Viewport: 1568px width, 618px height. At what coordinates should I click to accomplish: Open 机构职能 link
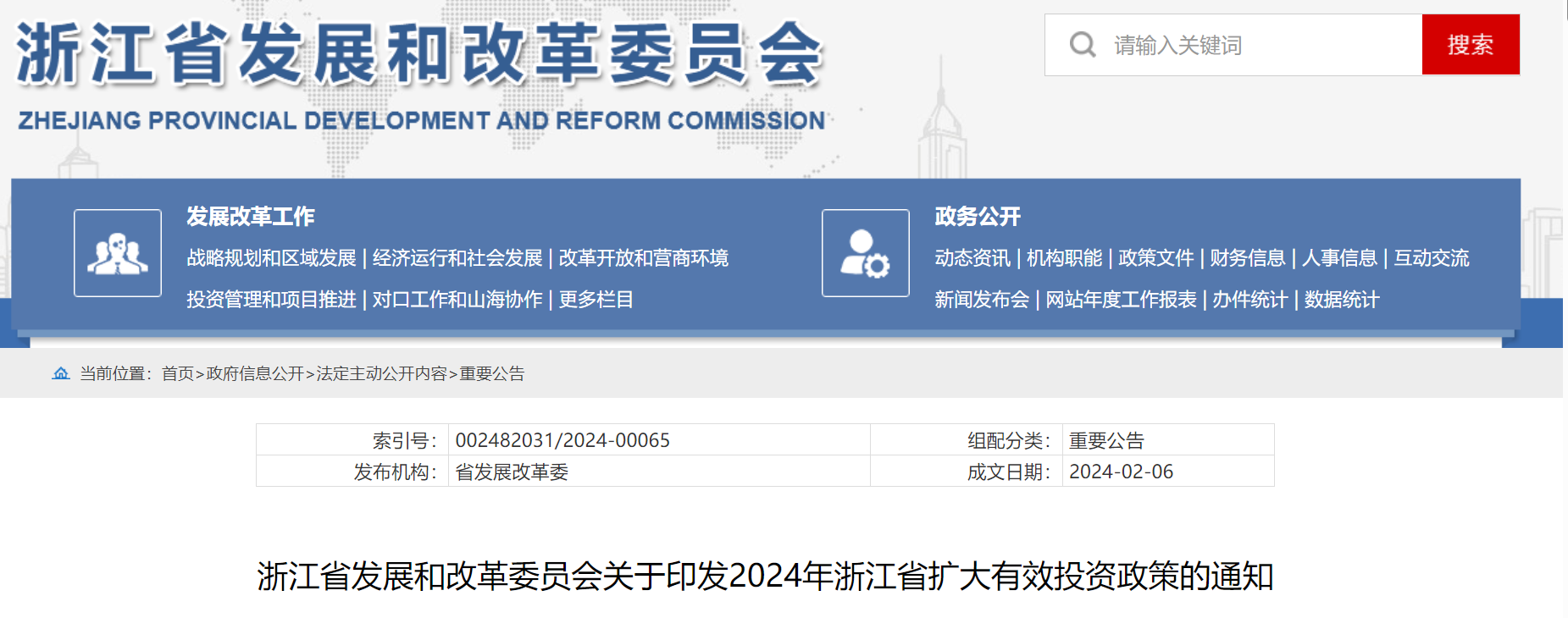pyautogui.click(x=1064, y=258)
